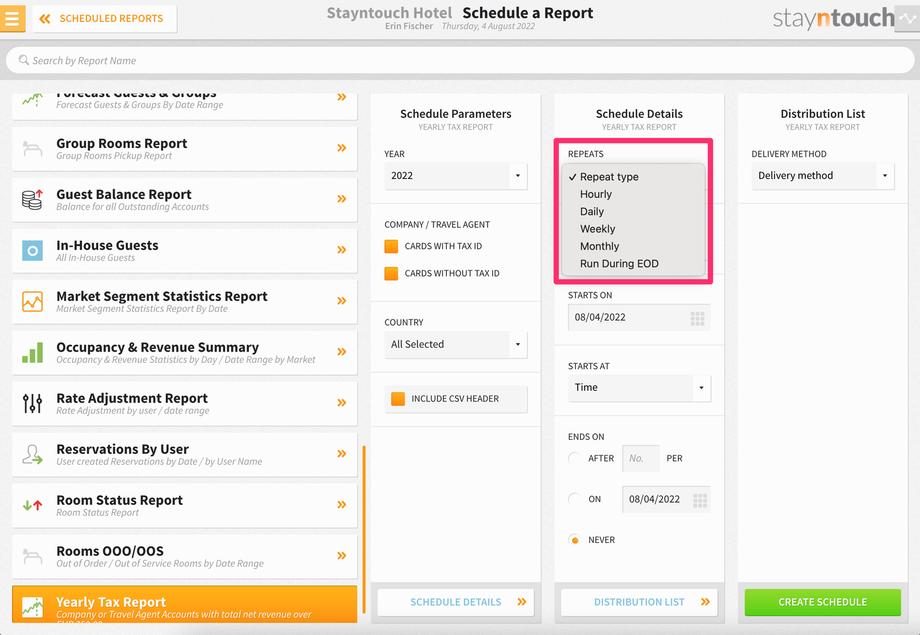The image size is (920, 635).
Task: Click the Reservations By User person icon
Action: [32, 455]
